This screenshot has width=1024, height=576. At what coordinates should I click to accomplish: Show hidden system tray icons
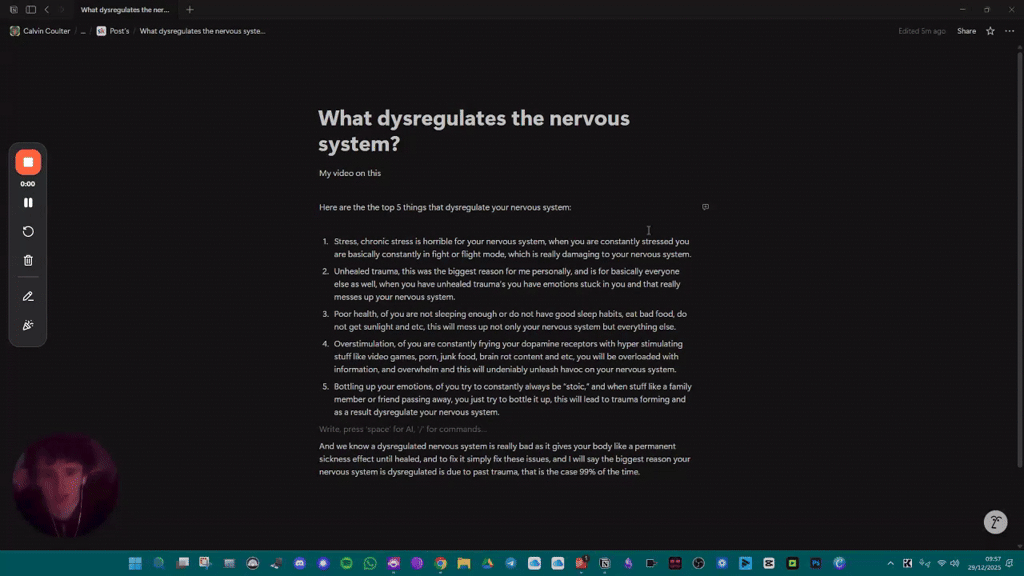890,563
